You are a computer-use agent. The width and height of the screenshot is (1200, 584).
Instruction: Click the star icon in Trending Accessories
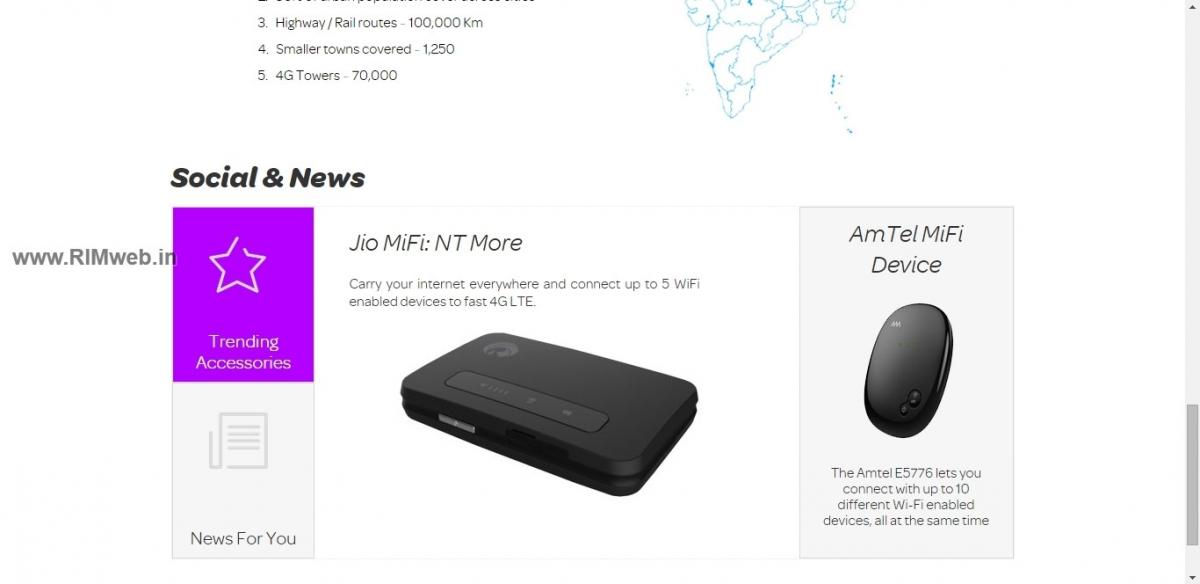click(x=237, y=264)
